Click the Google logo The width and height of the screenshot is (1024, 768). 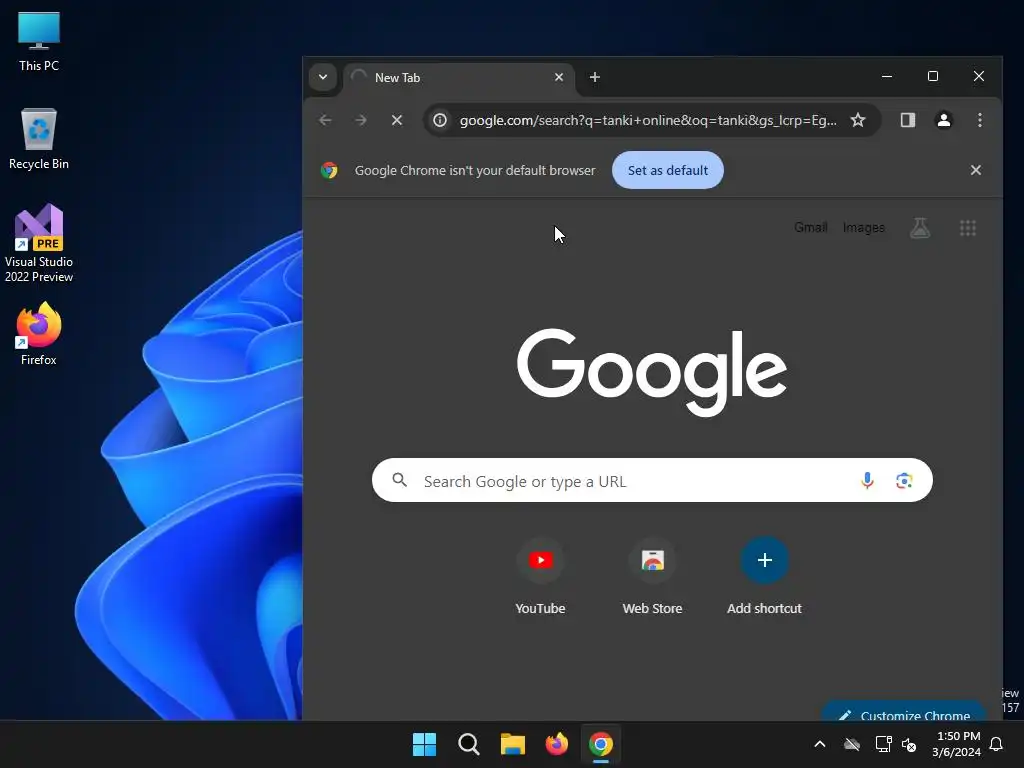[x=652, y=372]
